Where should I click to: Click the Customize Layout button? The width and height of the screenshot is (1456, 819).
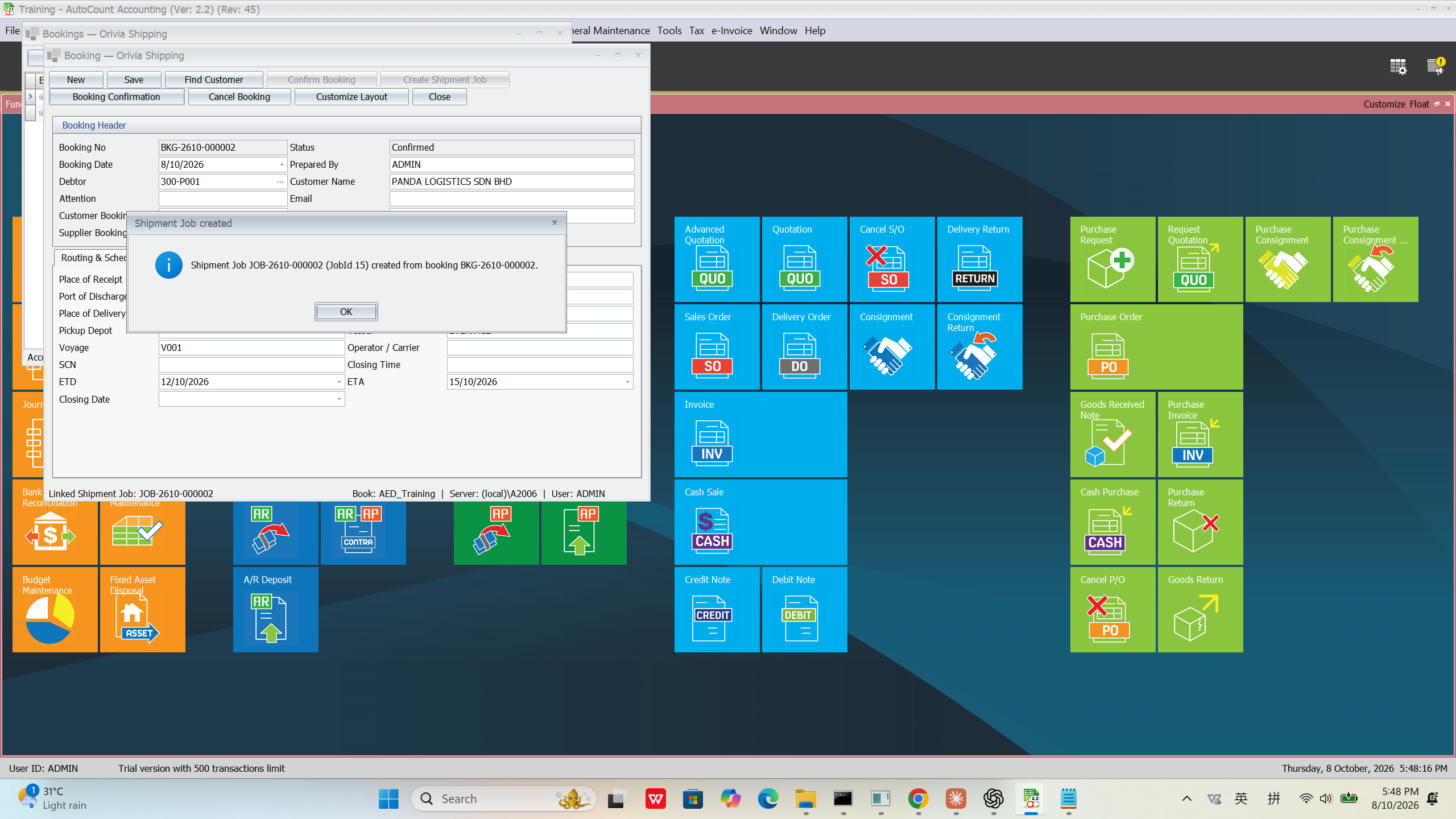coord(352,97)
